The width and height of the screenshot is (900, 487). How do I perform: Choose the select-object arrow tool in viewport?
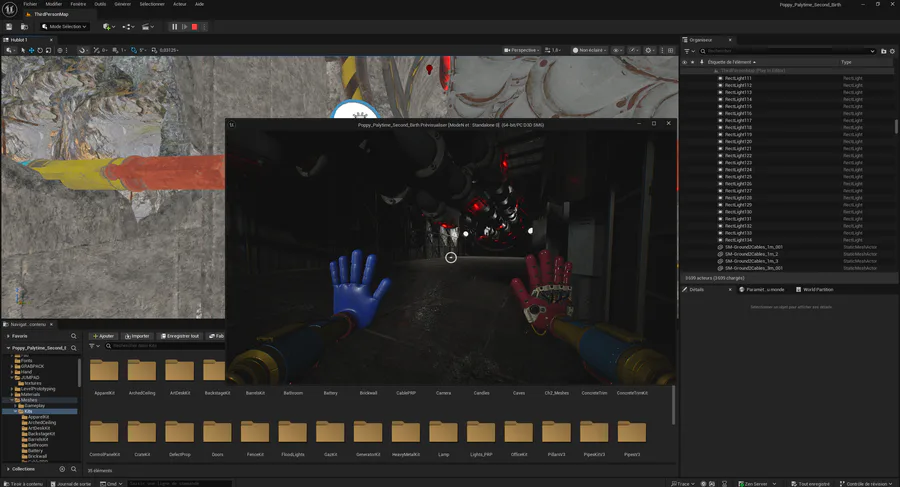click(x=23, y=51)
